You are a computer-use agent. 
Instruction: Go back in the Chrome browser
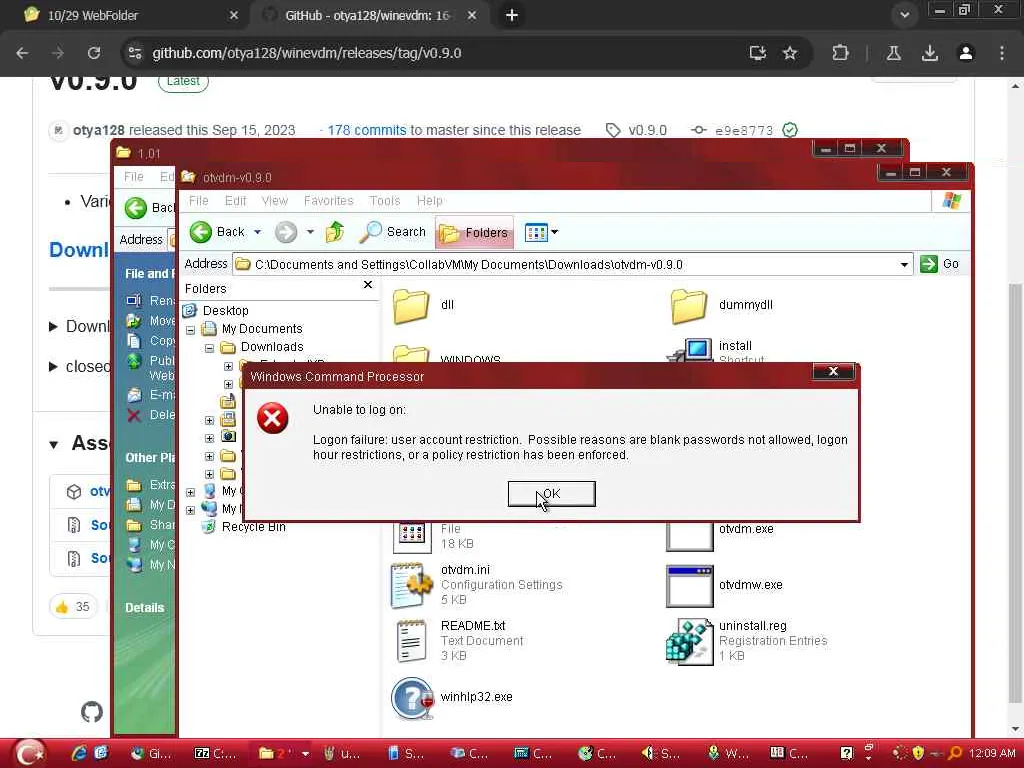22,53
